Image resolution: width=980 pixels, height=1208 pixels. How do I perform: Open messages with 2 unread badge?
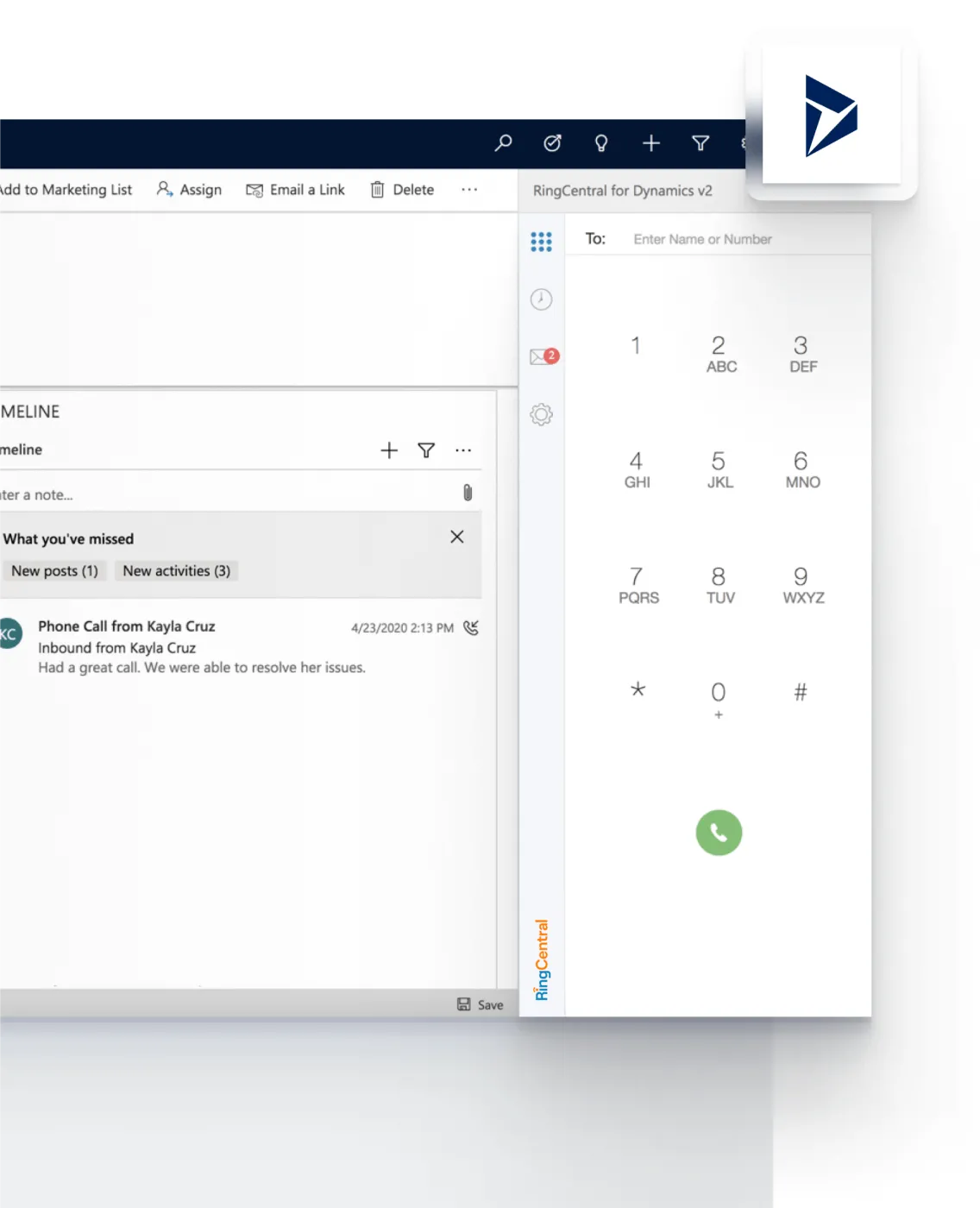[x=543, y=356]
